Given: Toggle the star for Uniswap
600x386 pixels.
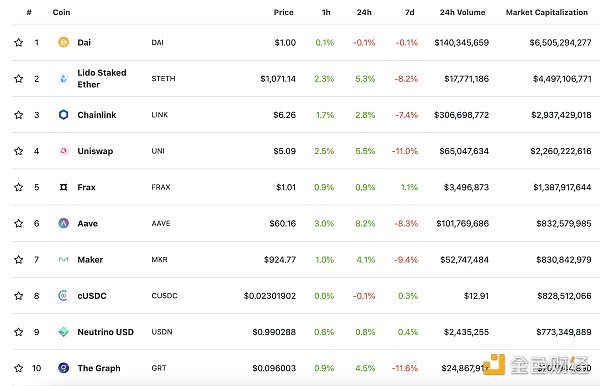Looking at the screenshot, I should 18,151.
